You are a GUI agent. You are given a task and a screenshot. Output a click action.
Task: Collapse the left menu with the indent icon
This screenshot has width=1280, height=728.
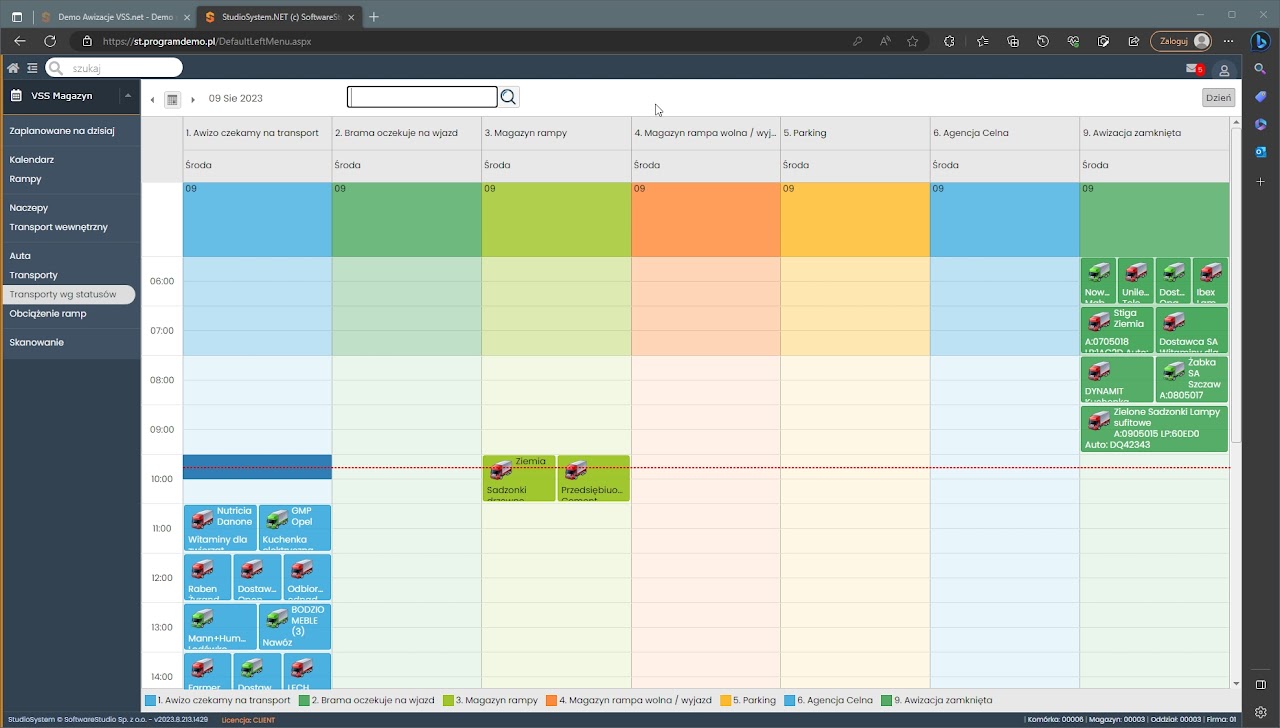(32, 68)
